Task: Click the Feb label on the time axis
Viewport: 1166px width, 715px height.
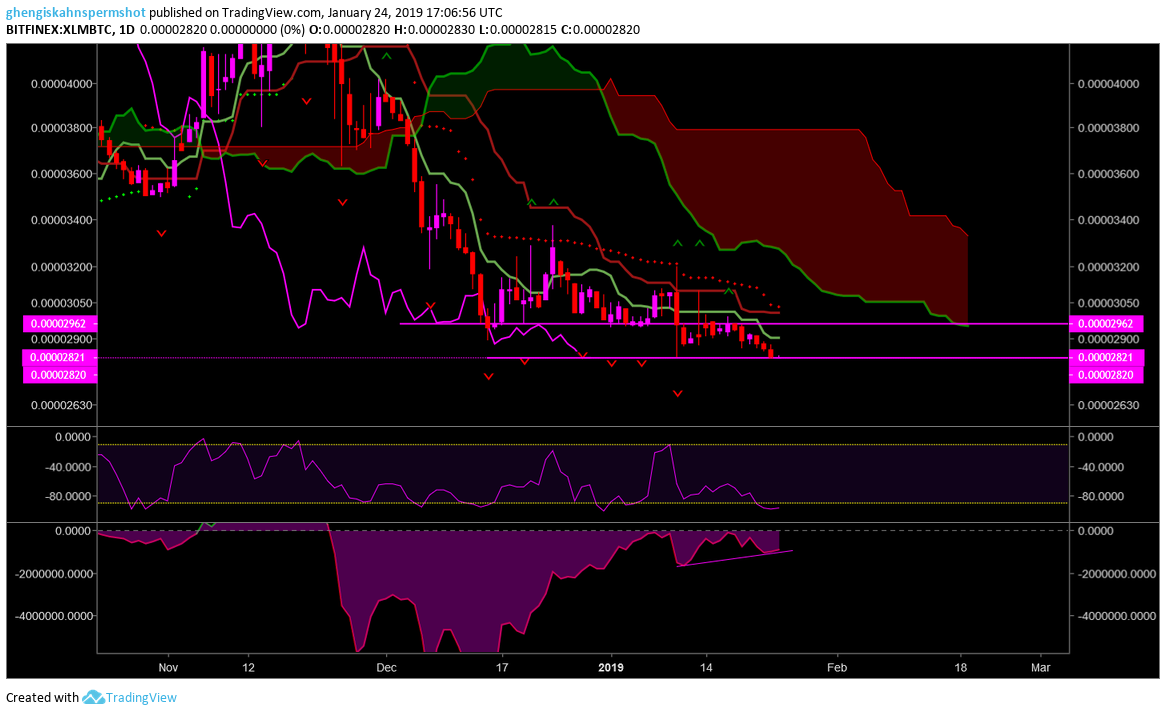Action: tap(837, 667)
